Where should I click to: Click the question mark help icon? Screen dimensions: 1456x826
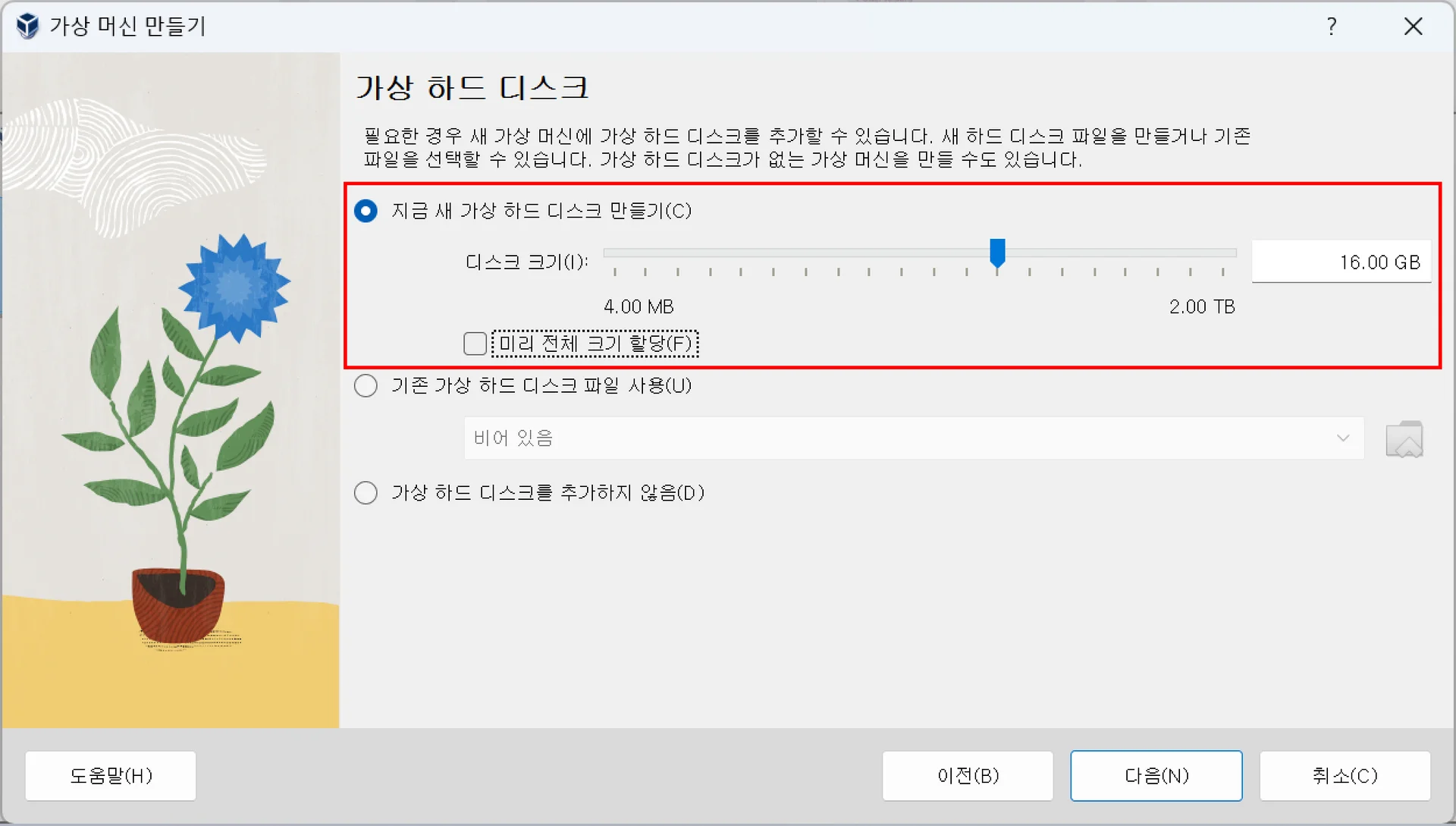click(x=1332, y=27)
